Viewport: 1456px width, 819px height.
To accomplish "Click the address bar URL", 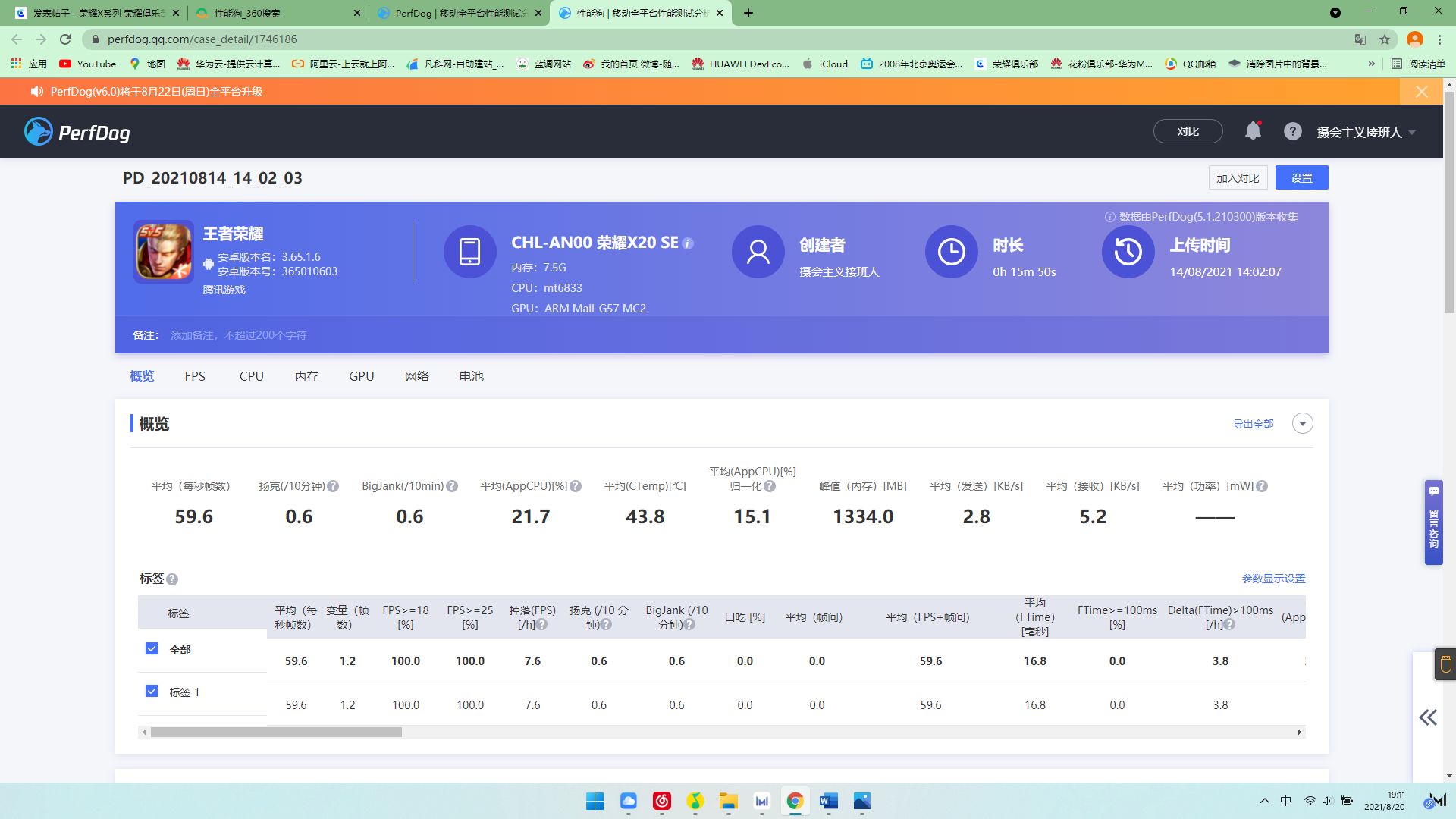I will [202, 39].
